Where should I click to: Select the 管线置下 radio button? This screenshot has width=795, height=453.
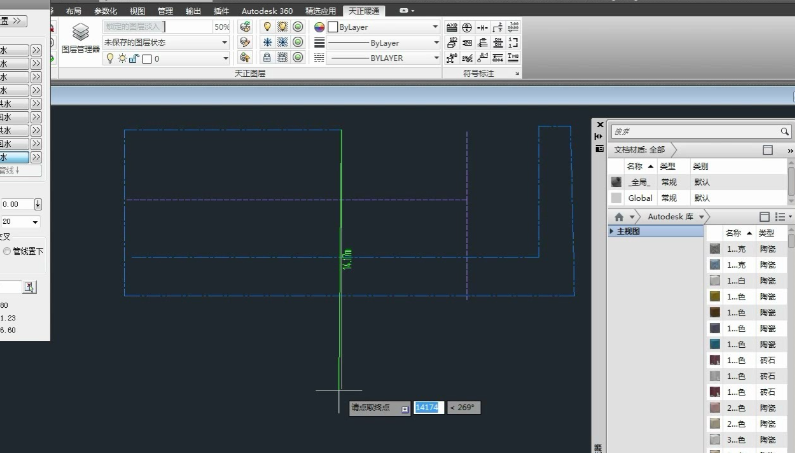point(6,251)
